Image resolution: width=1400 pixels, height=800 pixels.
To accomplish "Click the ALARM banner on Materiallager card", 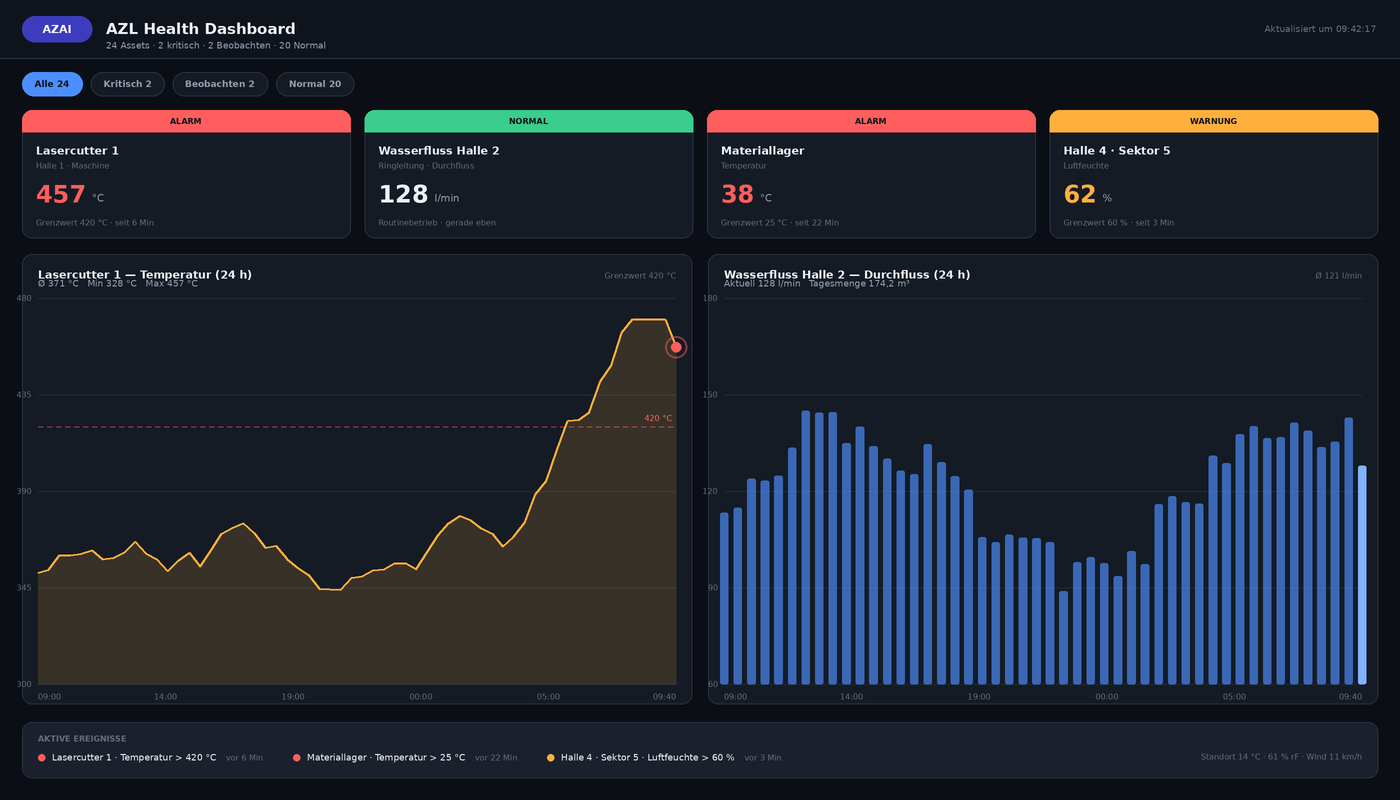I will tap(871, 121).
